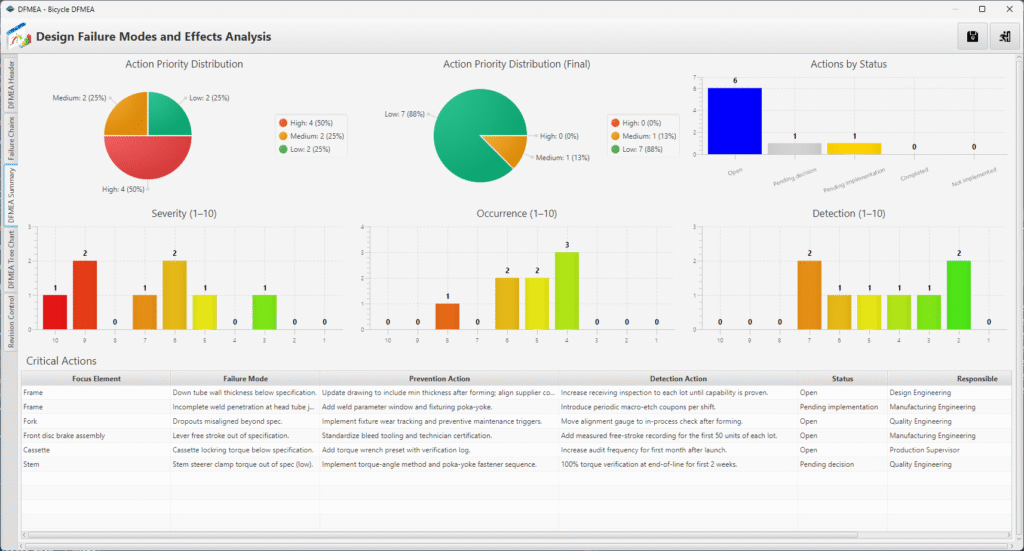Click the Save disk icon
The width and height of the screenshot is (1024, 551).
tap(971, 36)
